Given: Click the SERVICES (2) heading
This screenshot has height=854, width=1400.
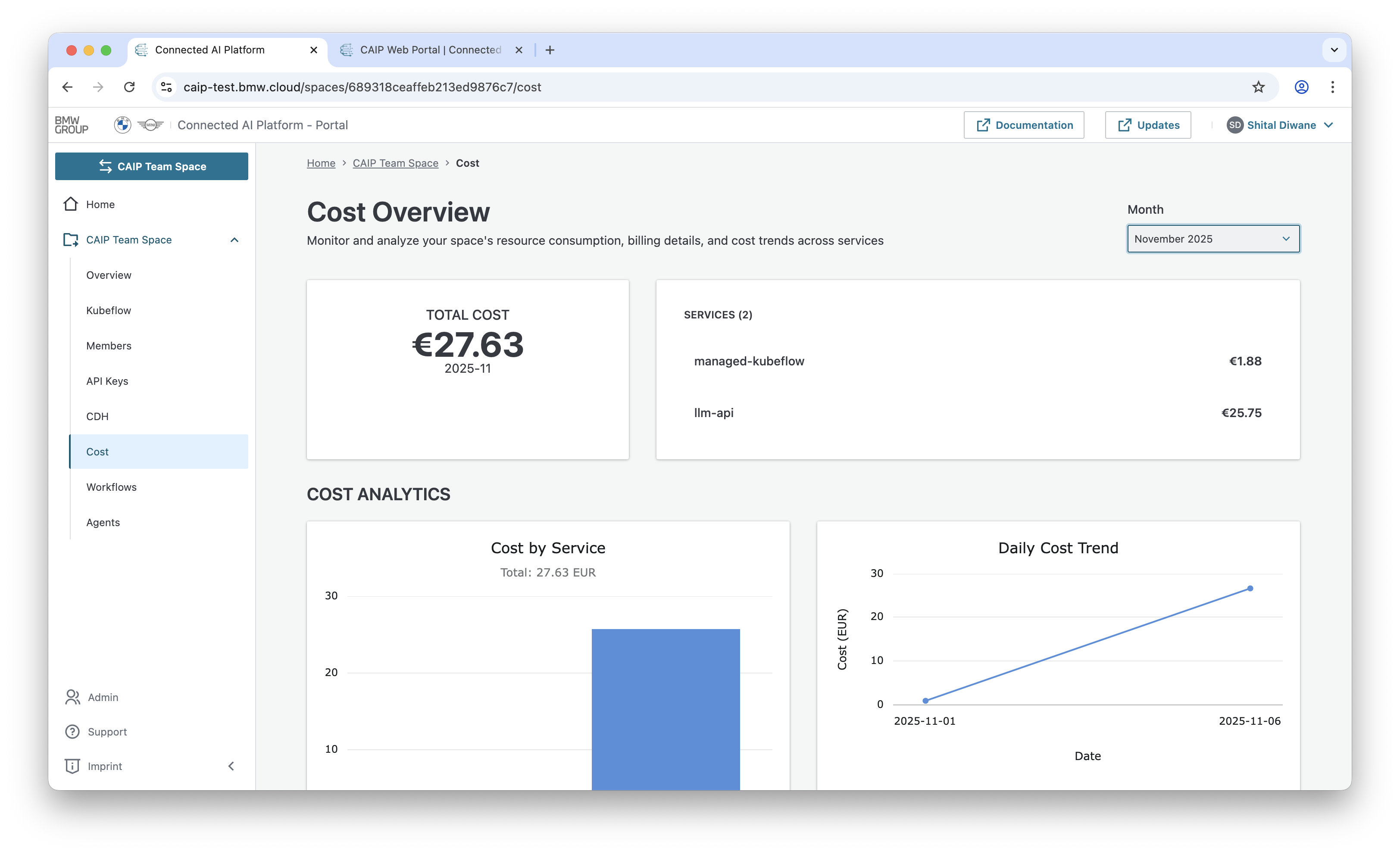Looking at the screenshot, I should click(718, 315).
